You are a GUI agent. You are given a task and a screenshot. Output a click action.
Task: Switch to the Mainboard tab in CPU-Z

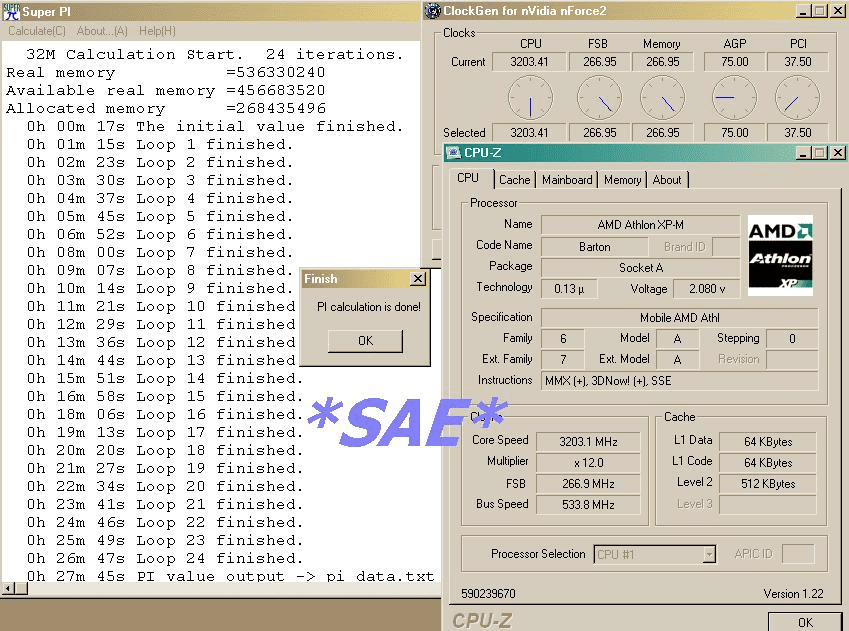[x=567, y=180]
